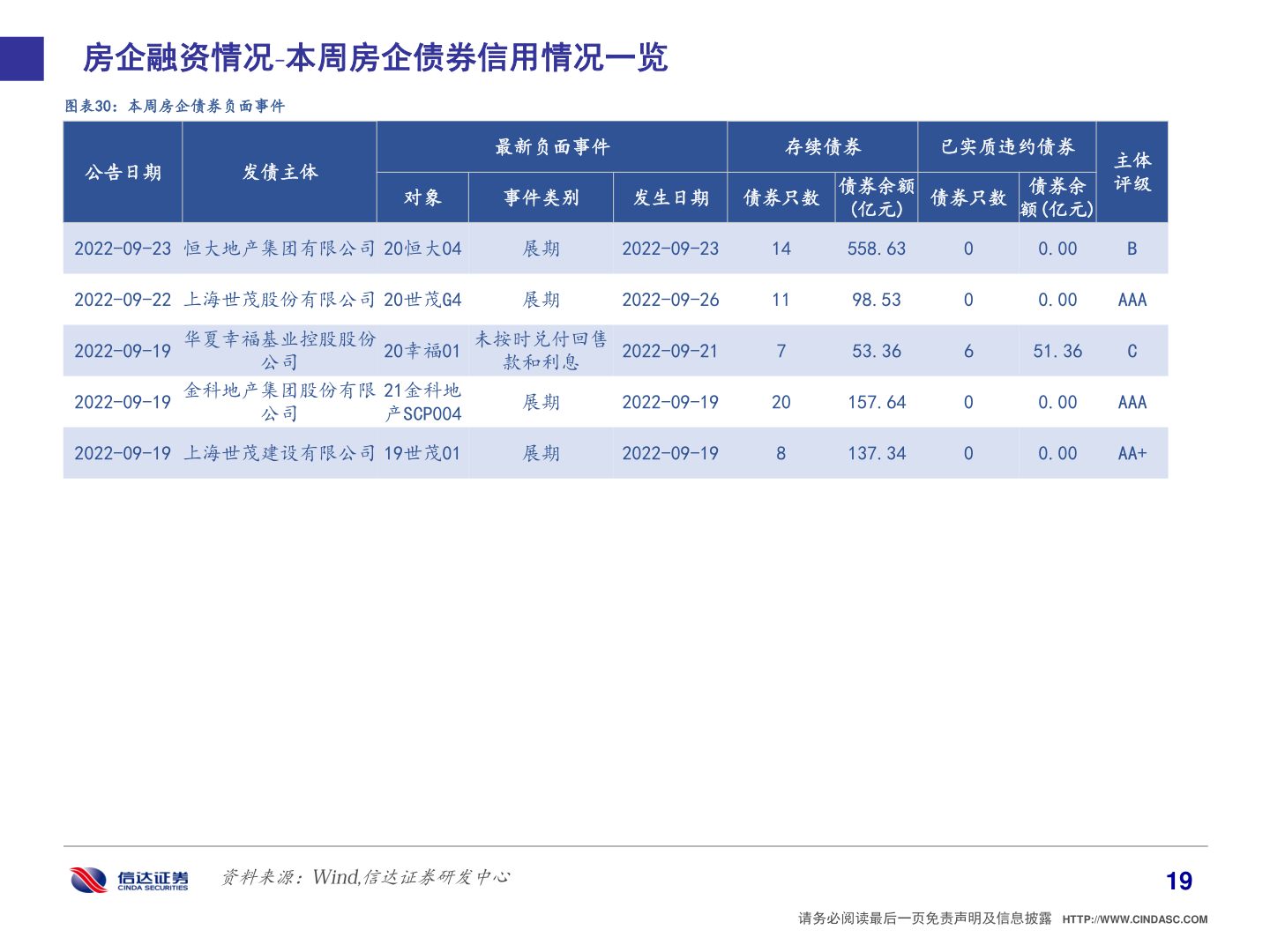Click the 图表30 caption above the table
Image resolution: width=1270 pixels, height=952 pixels.
click(x=176, y=104)
